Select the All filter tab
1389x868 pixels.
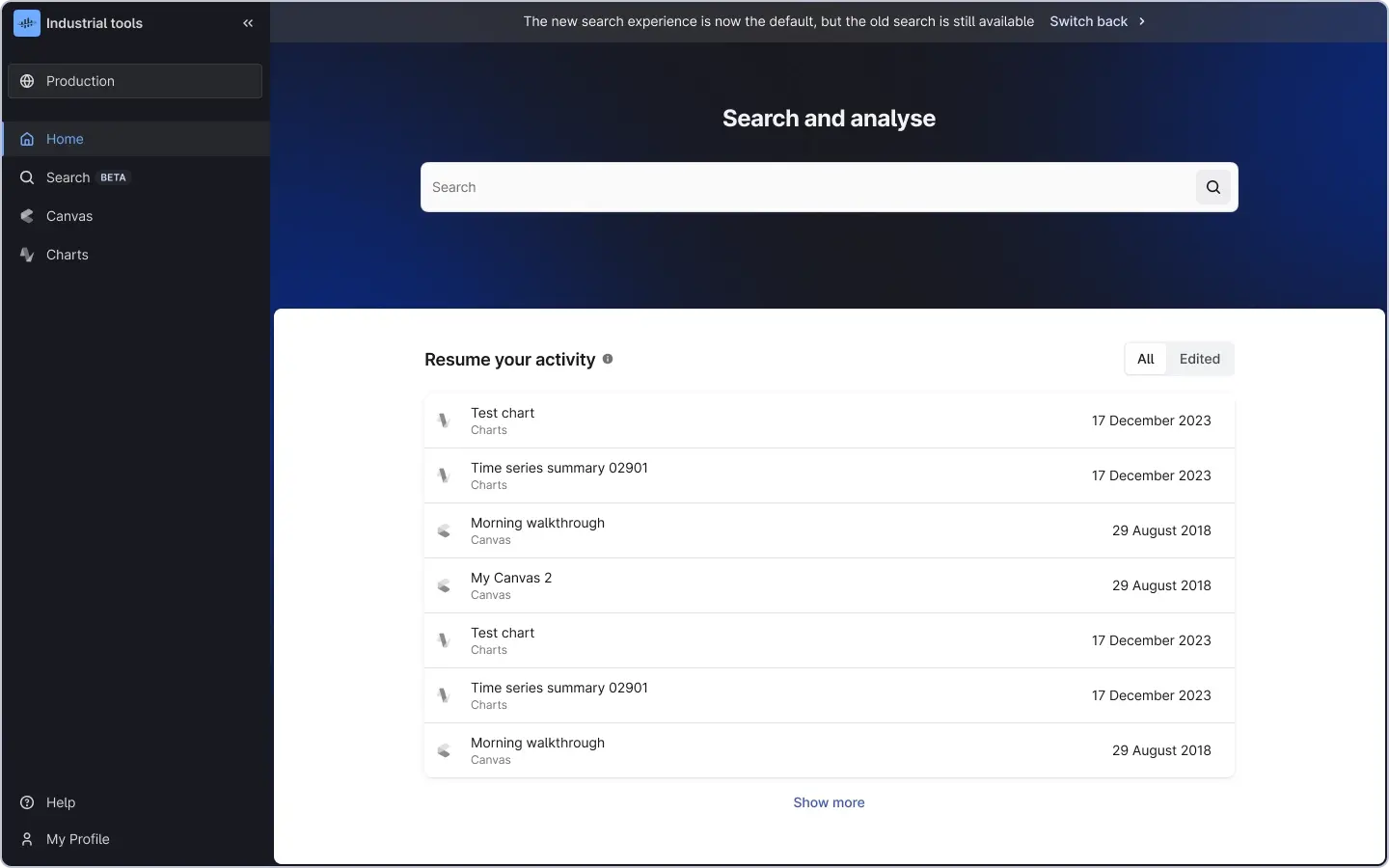point(1146,359)
